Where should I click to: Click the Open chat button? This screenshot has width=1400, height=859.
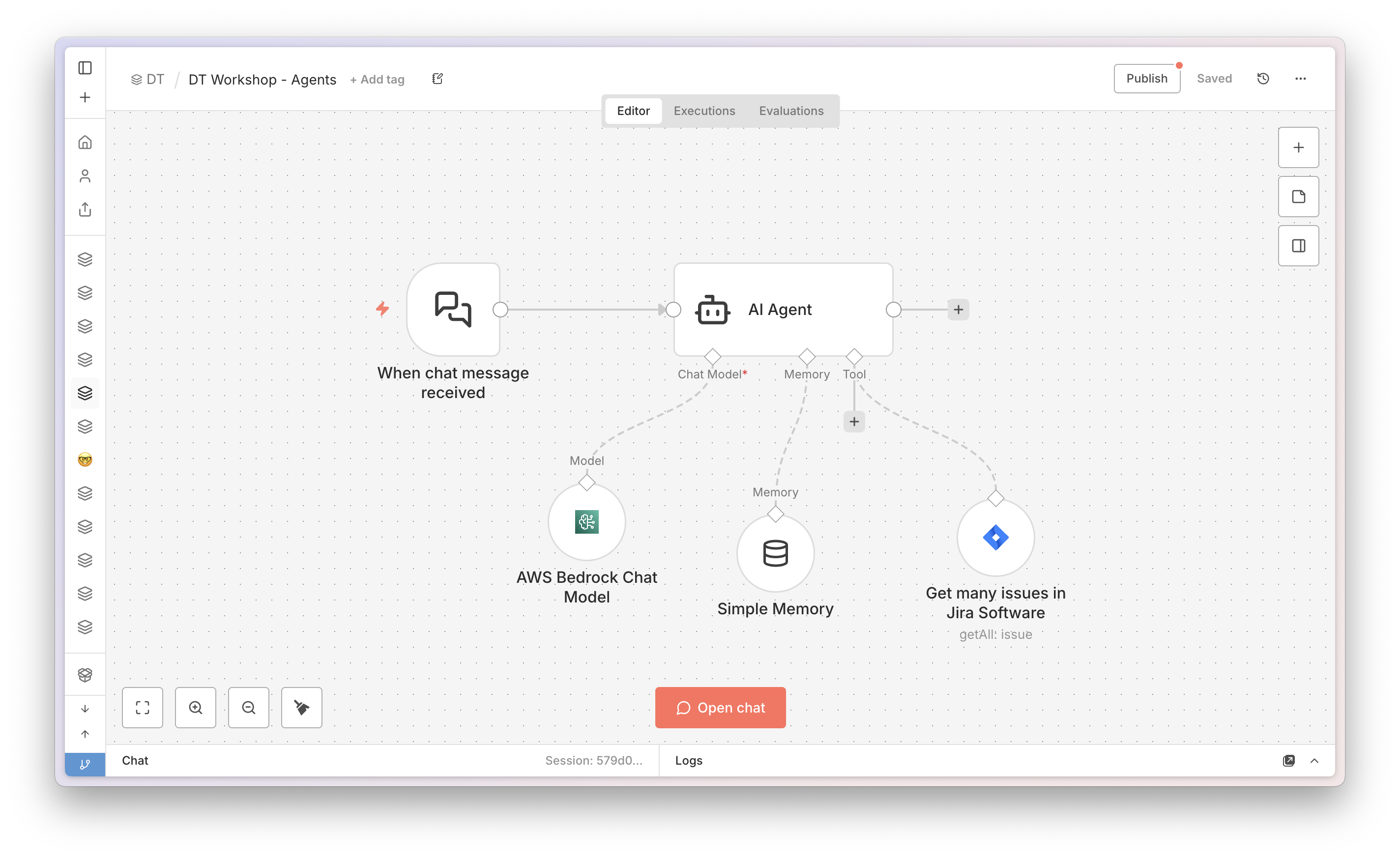pos(720,707)
